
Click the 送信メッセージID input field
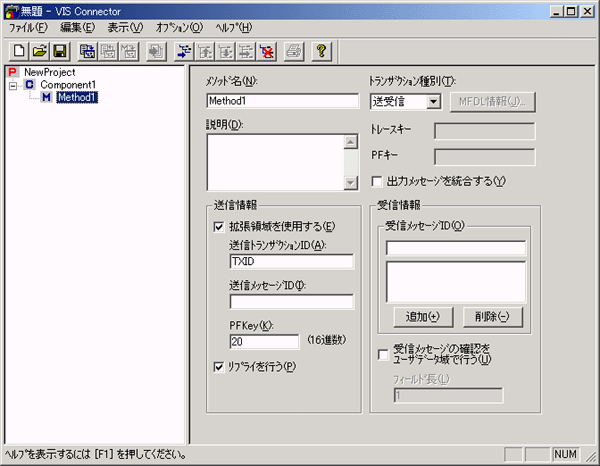click(291, 302)
